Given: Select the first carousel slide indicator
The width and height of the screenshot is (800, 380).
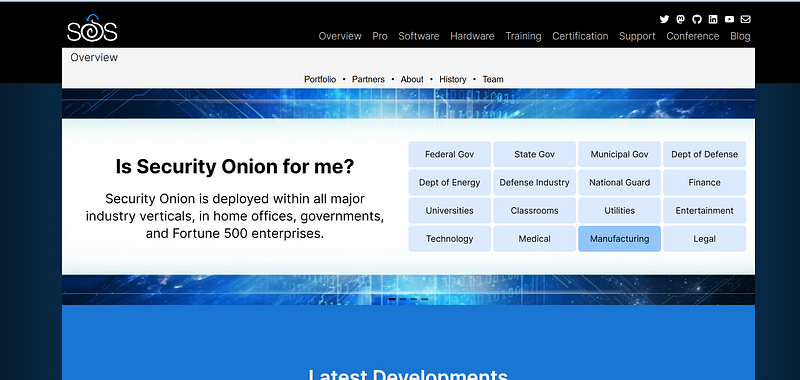Looking at the screenshot, I should (392, 299).
